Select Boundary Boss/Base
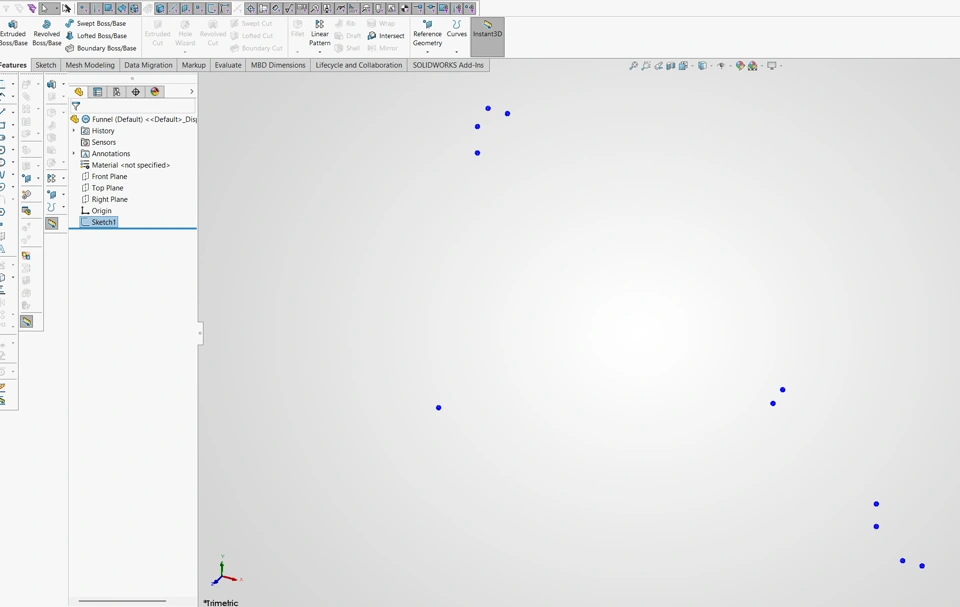The height and width of the screenshot is (607, 960). tap(101, 48)
